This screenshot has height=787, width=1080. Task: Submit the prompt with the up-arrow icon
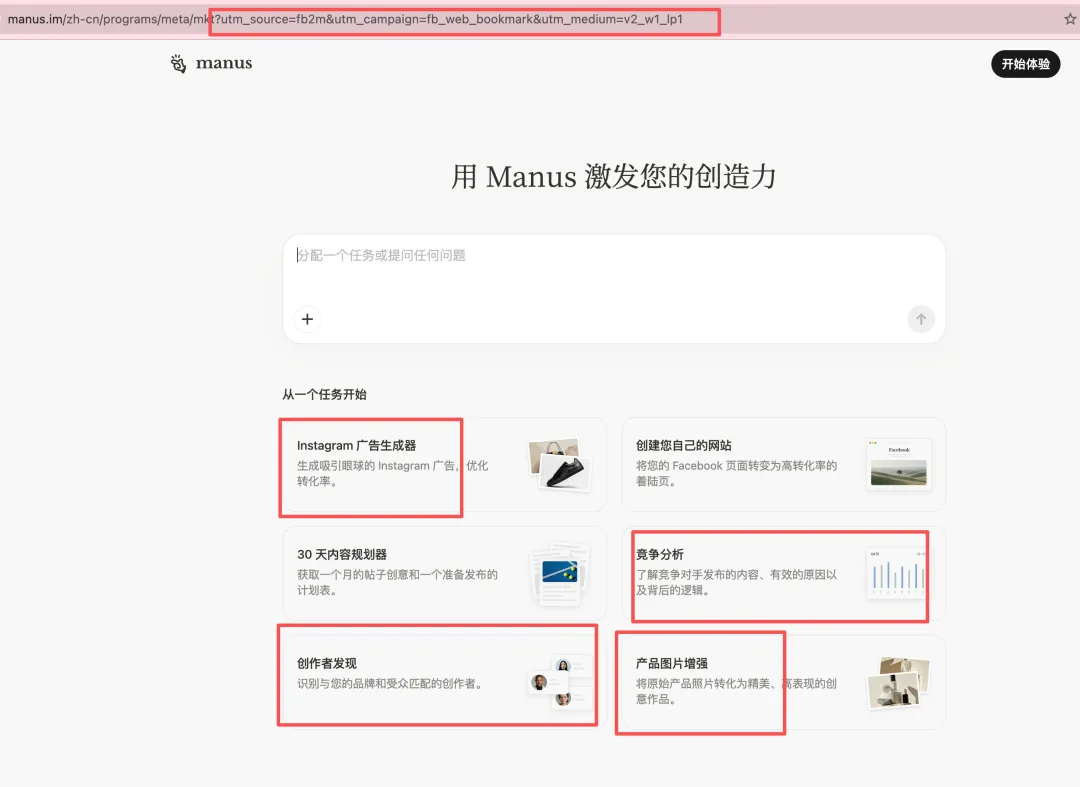click(x=921, y=319)
